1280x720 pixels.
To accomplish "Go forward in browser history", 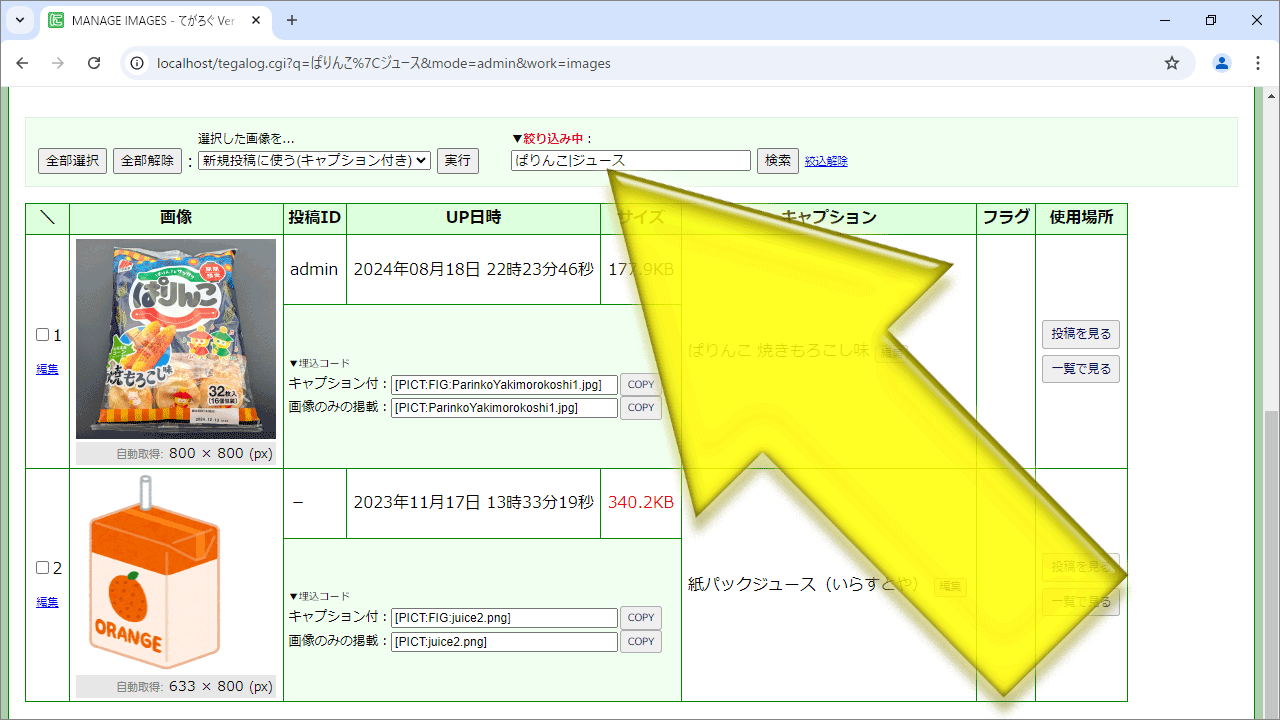I will tap(58, 63).
